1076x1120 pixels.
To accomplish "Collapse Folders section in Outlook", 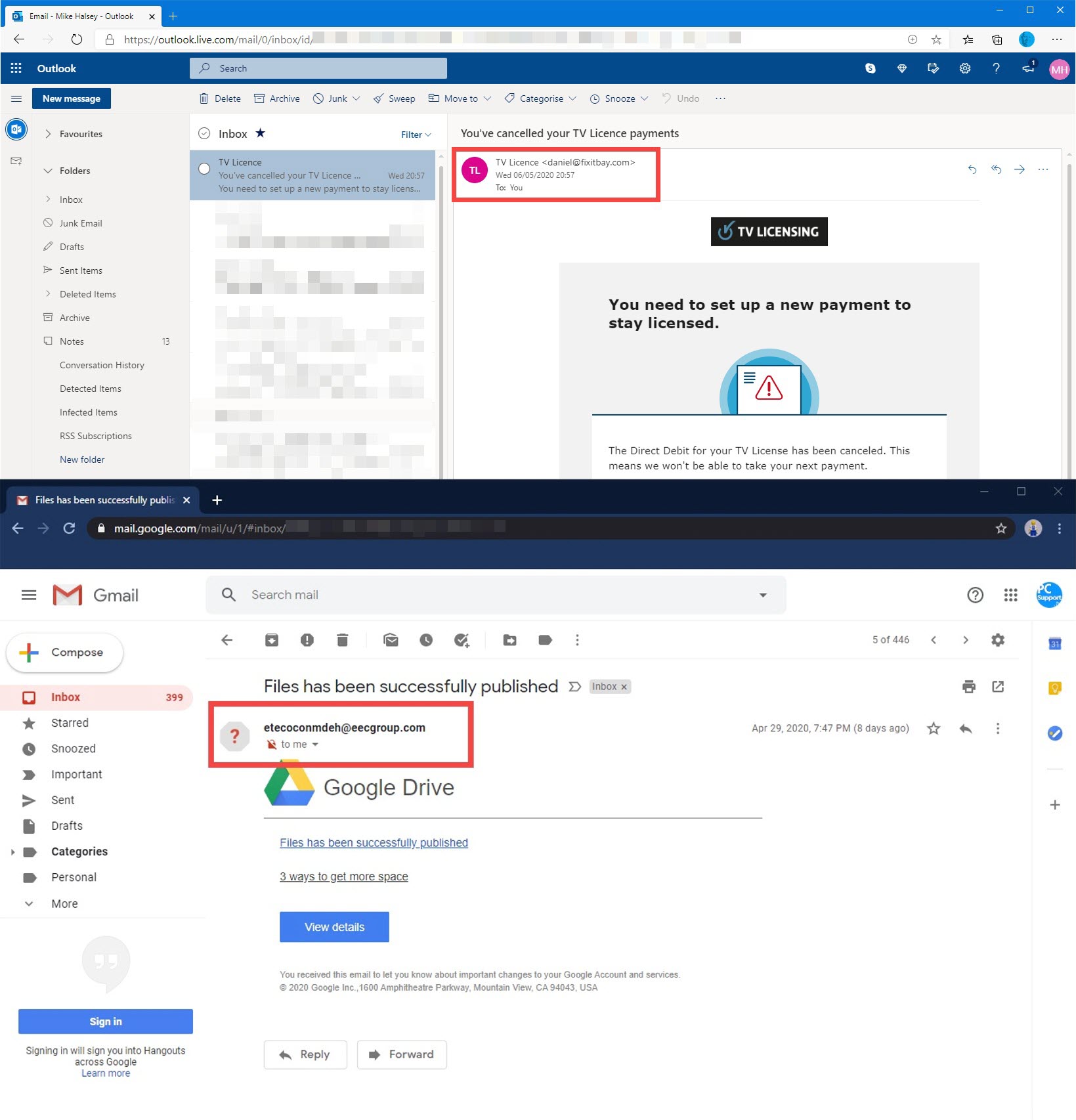I will (x=48, y=171).
